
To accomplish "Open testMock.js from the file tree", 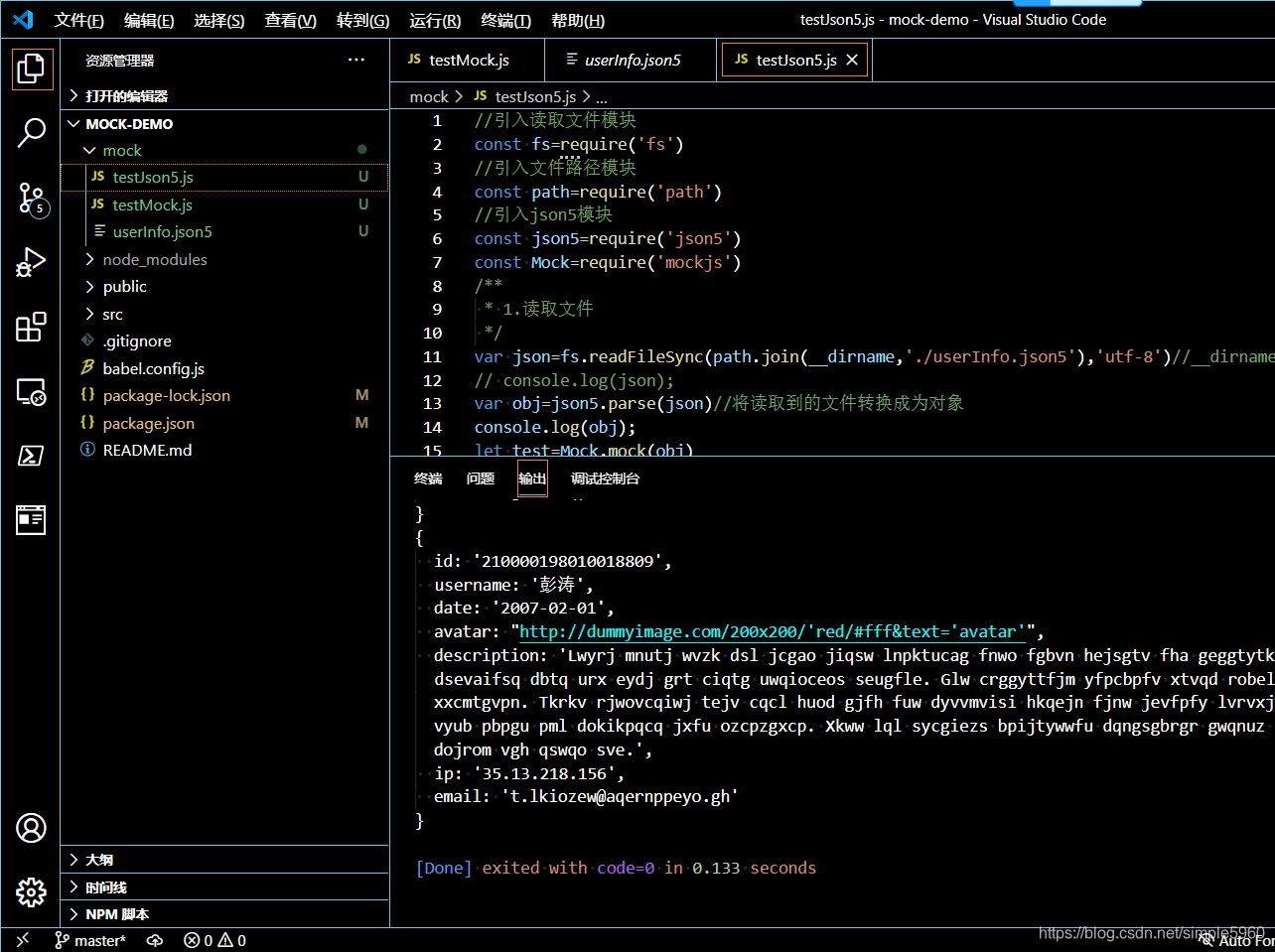I will click(224, 204).
